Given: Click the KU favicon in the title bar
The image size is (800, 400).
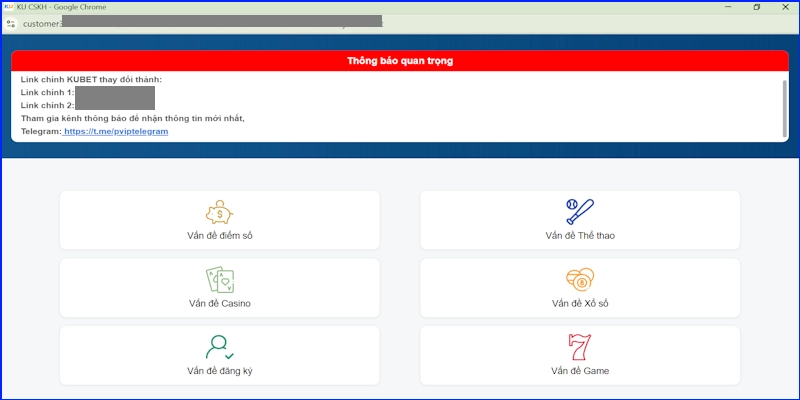Looking at the screenshot, I should click(x=9, y=7).
